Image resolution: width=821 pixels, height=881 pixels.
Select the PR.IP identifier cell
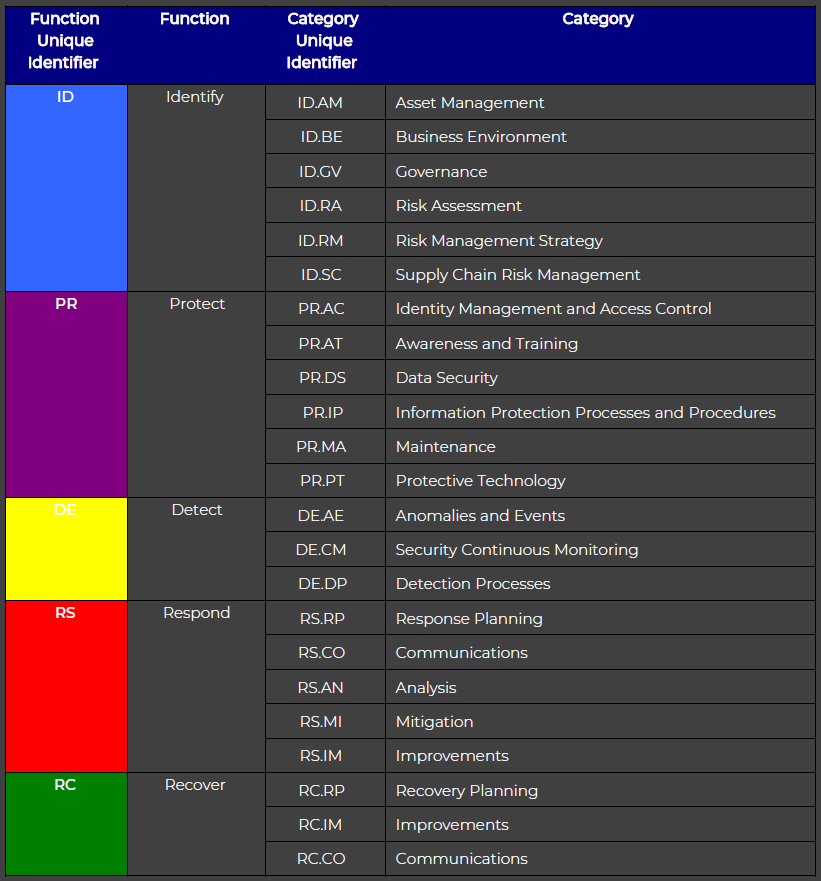pos(325,412)
